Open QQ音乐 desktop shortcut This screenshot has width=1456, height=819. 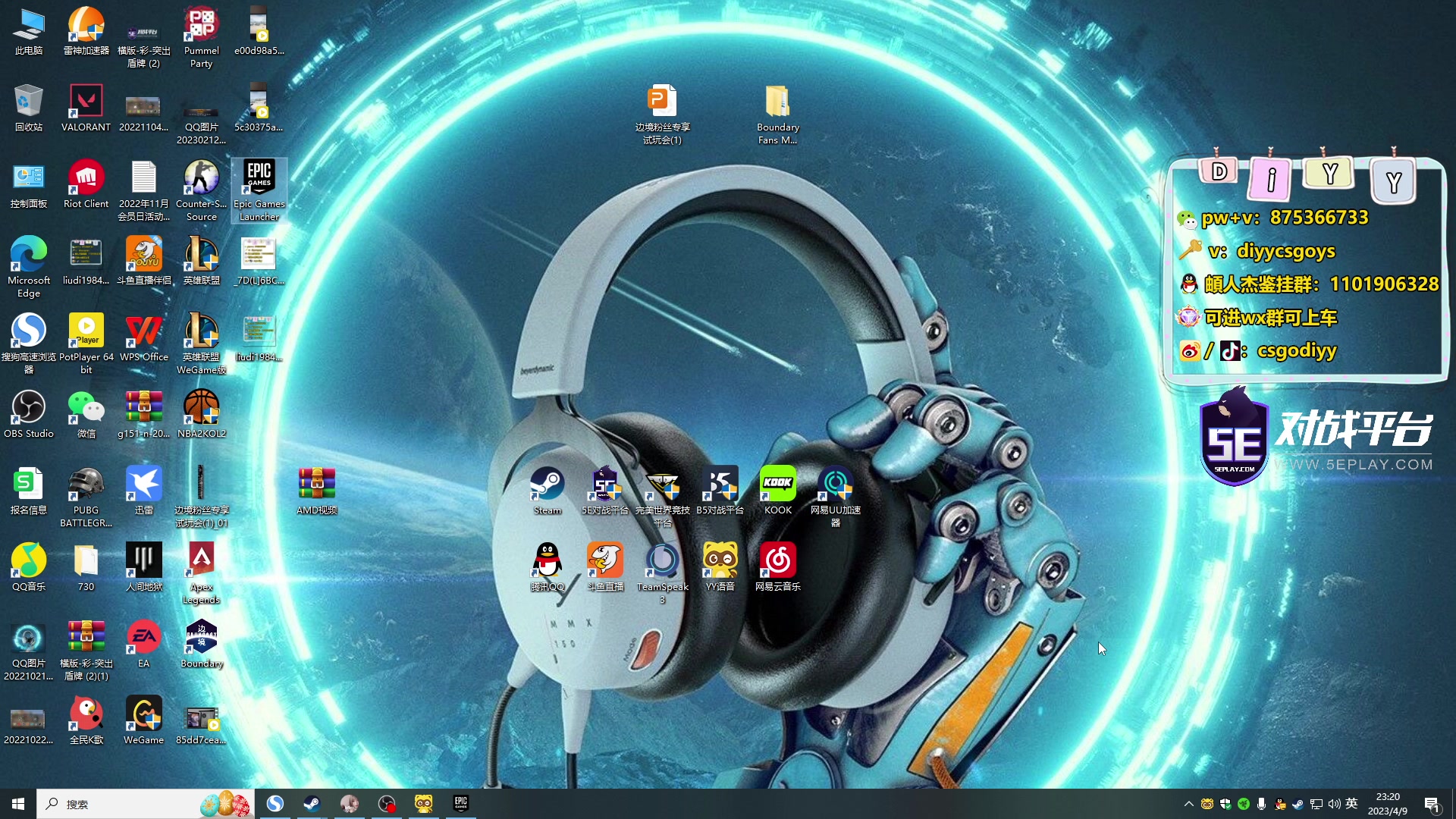(28, 566)
